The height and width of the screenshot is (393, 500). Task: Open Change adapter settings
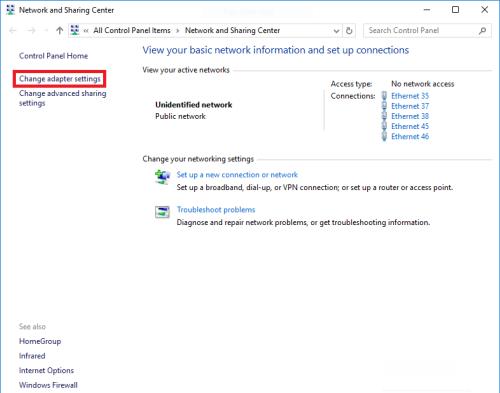(x=60, y=79)
